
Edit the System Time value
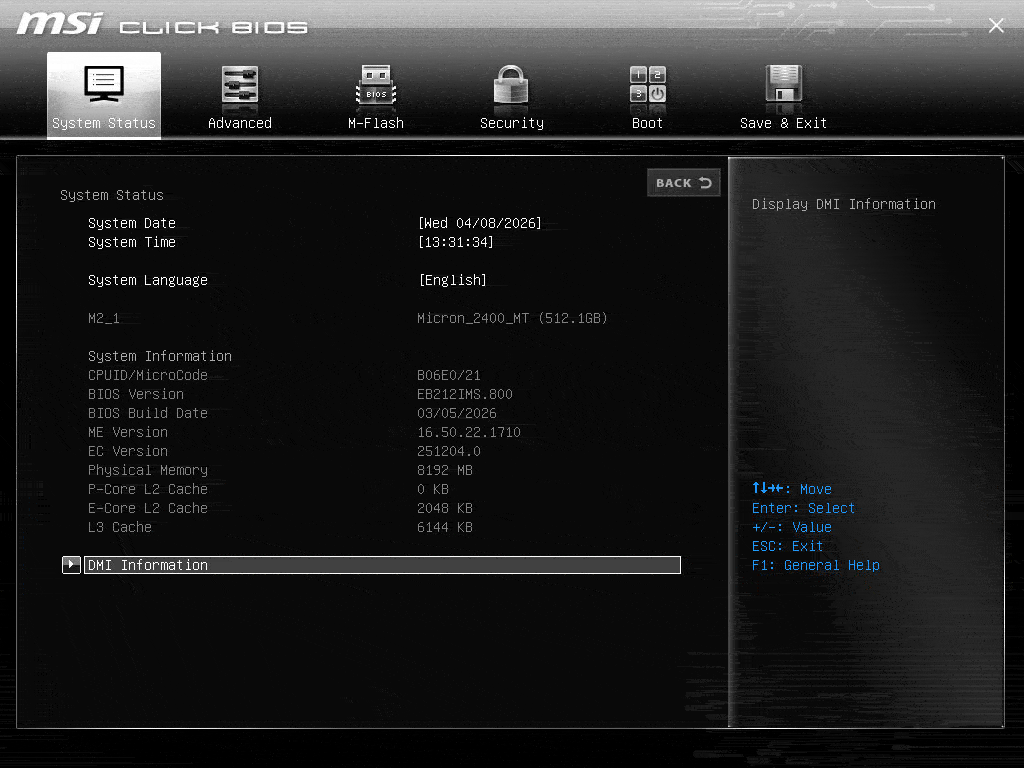(455, 242)
